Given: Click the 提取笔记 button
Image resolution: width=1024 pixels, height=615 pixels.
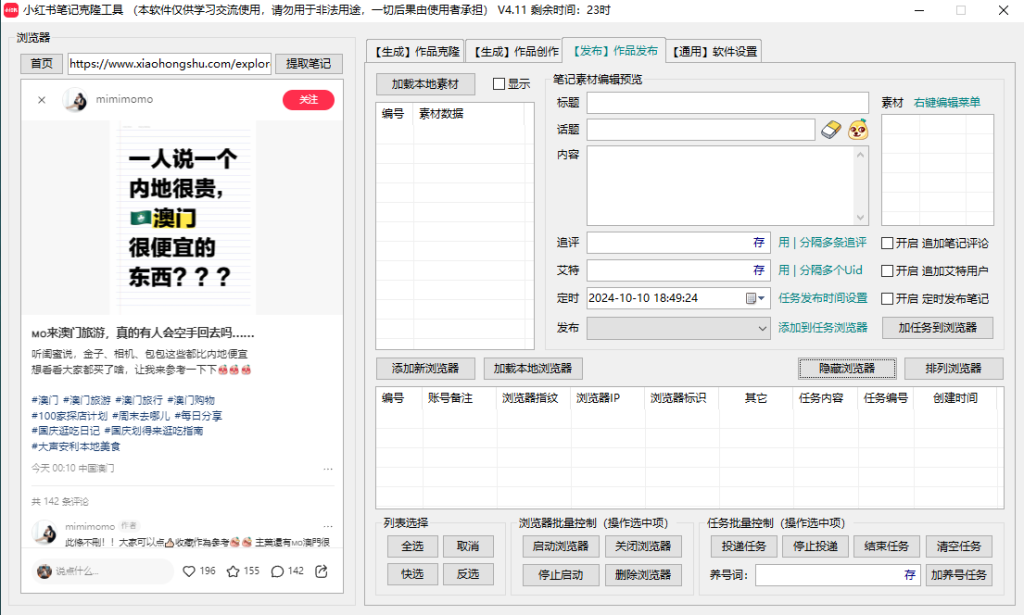Looking at the screenshot, I should tap(309, 64).
